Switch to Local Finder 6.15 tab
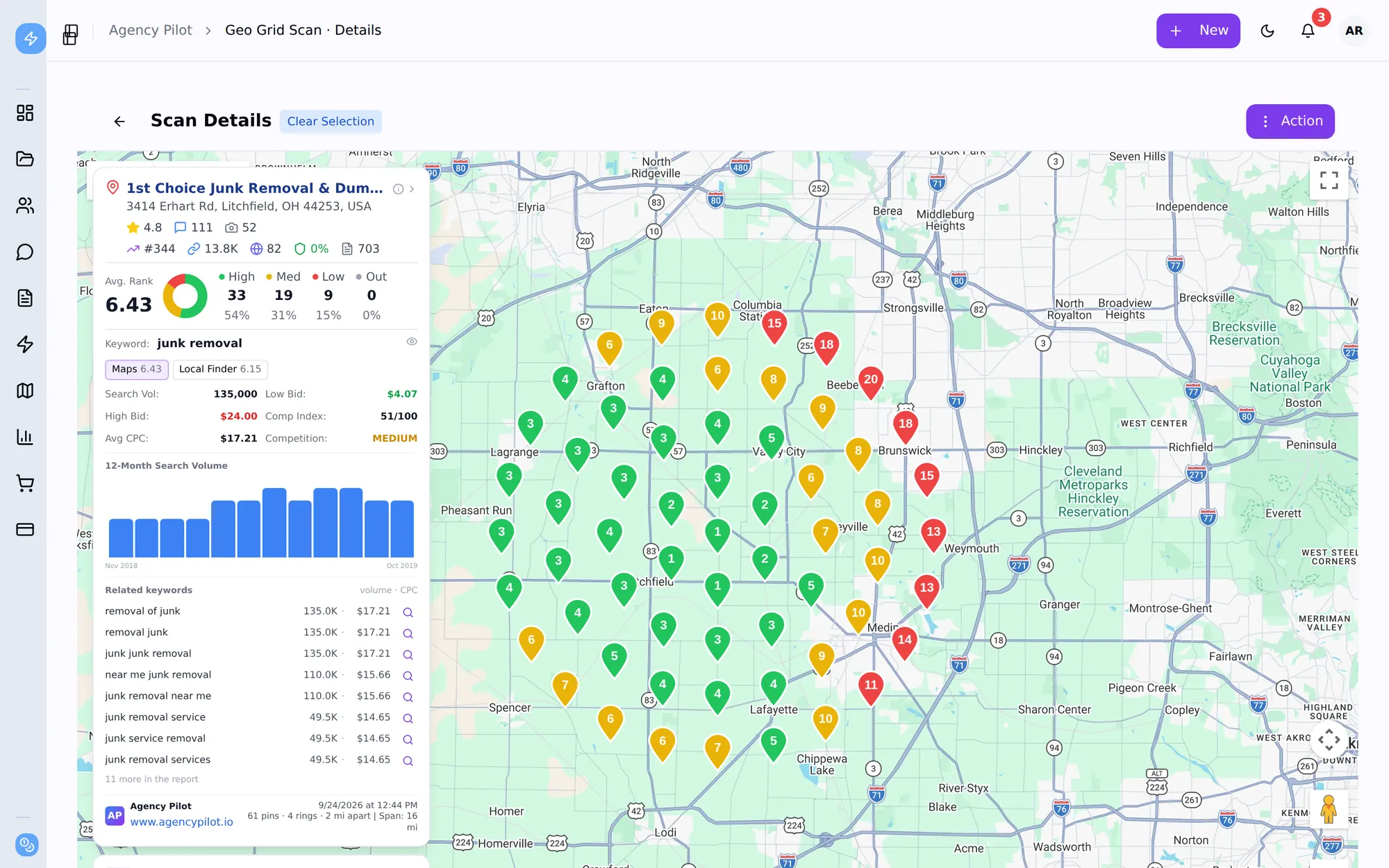This screenshot has width=1389, height=868. click(220, 369)
